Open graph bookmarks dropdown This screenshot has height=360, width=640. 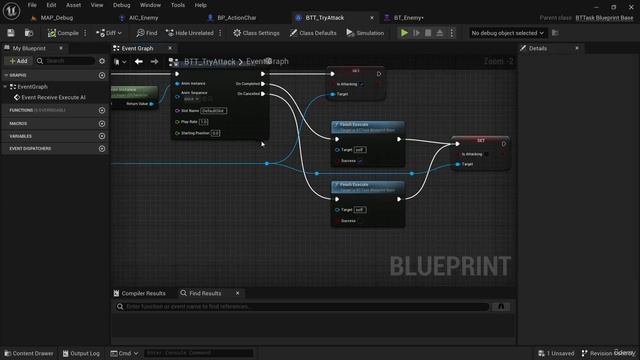(120, 62)
